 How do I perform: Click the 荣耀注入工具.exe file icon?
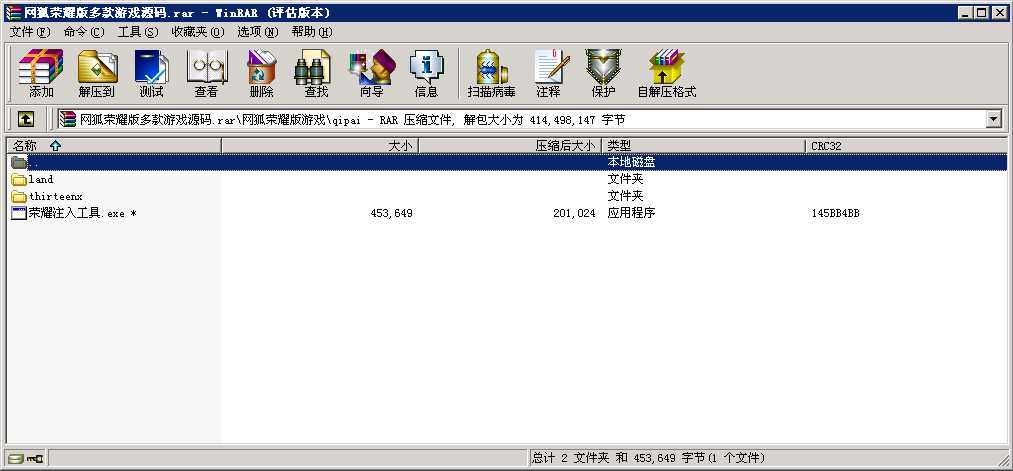coord(19,213)
